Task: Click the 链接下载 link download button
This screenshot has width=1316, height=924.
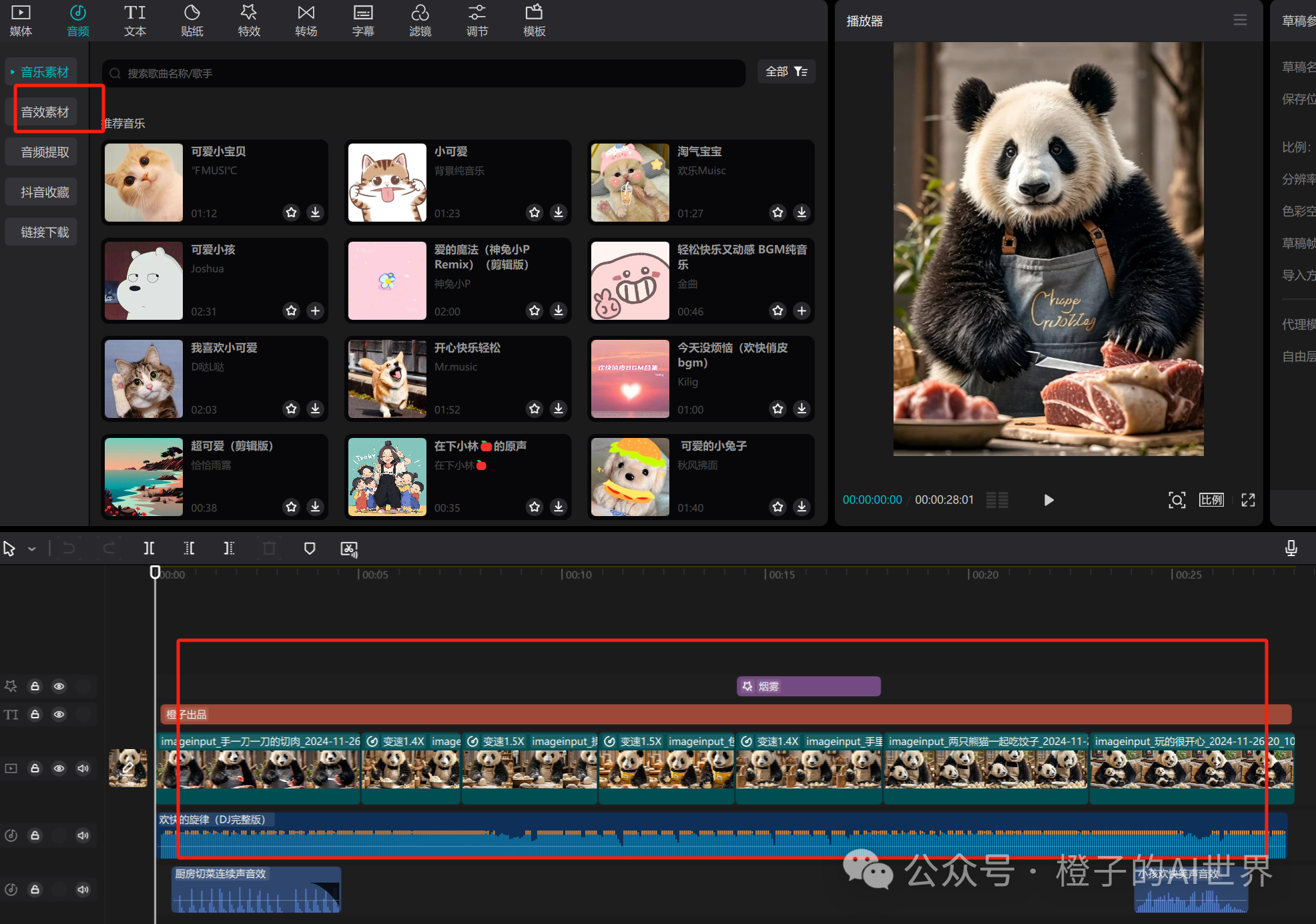Action: (x=45, y=232)
